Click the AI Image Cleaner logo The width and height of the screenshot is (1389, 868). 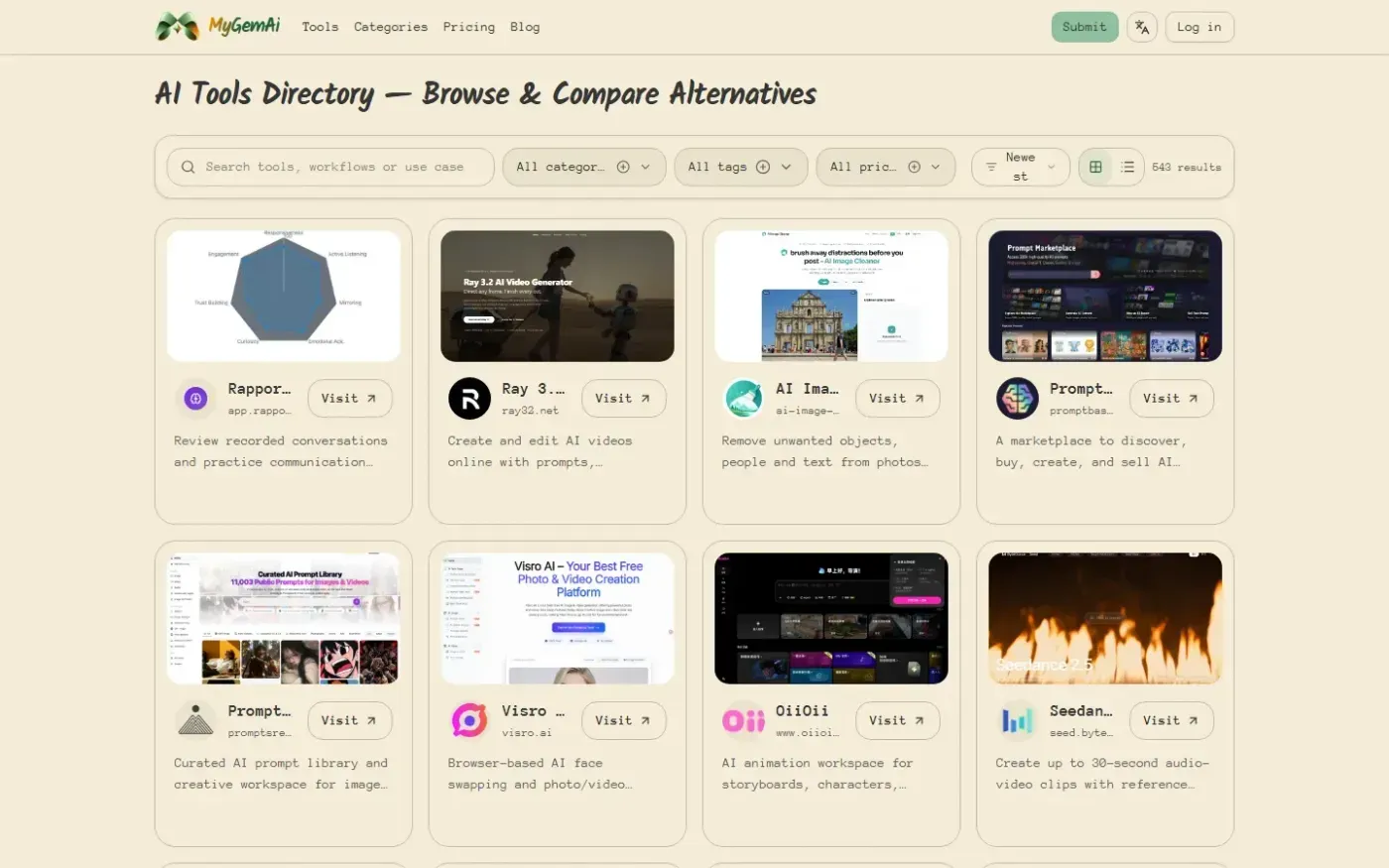click(x=743, y=398)
